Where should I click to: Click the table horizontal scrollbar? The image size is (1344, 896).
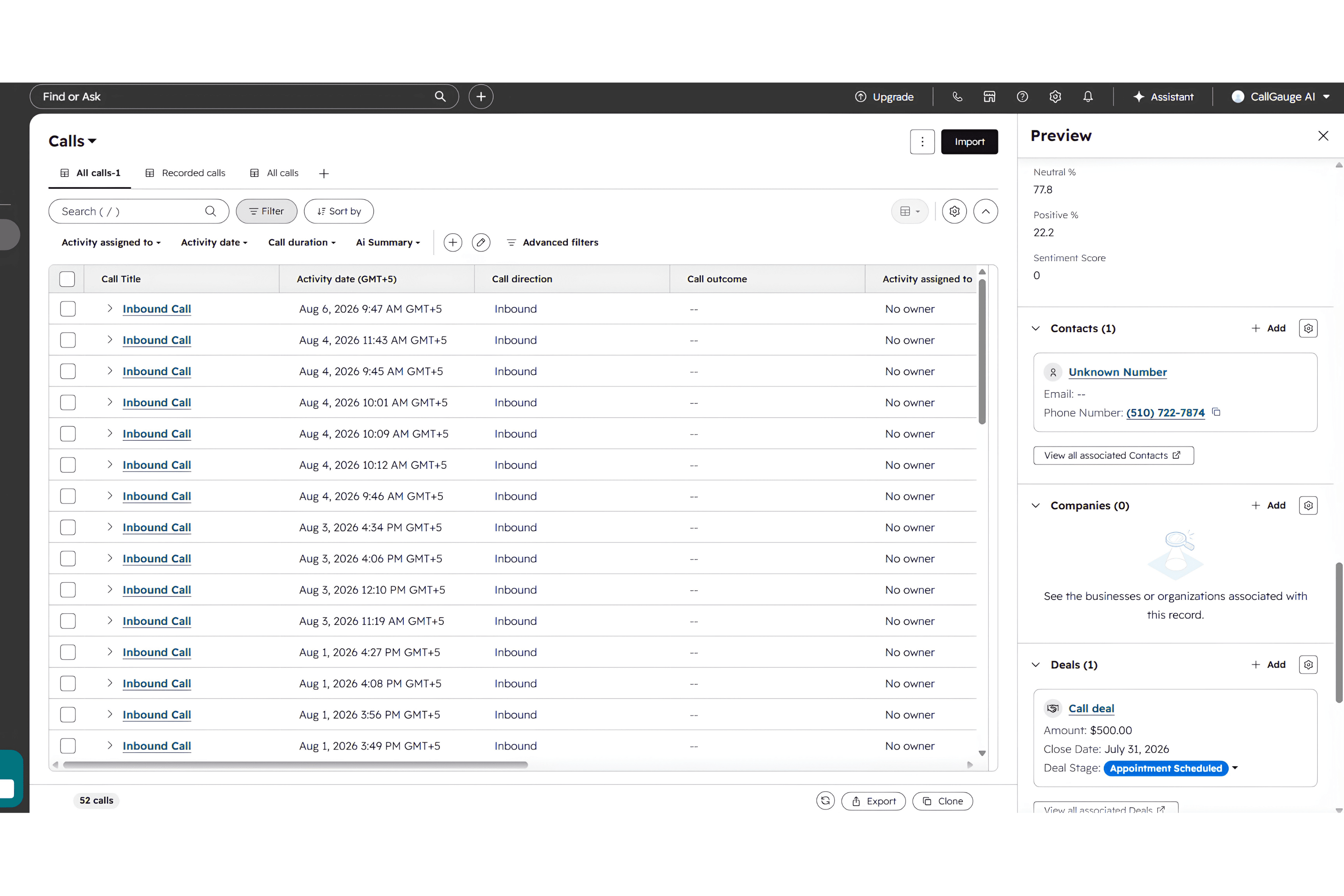tap(295, 765)
